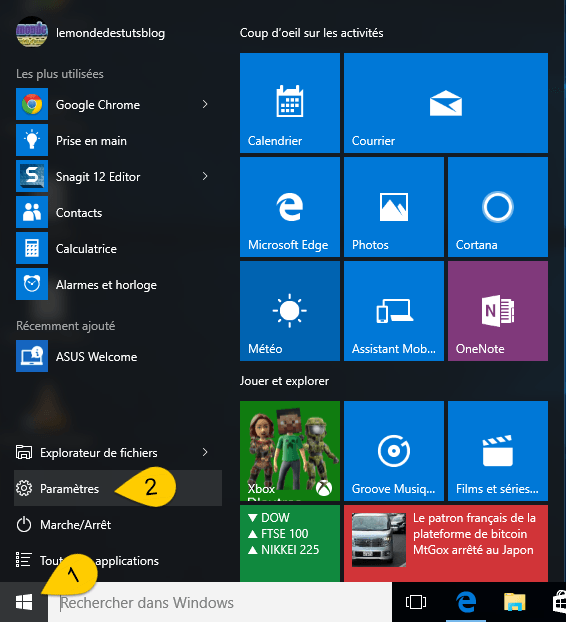
Task: Open the MtGox bitcoin news tile
Action: click(446, 543)
